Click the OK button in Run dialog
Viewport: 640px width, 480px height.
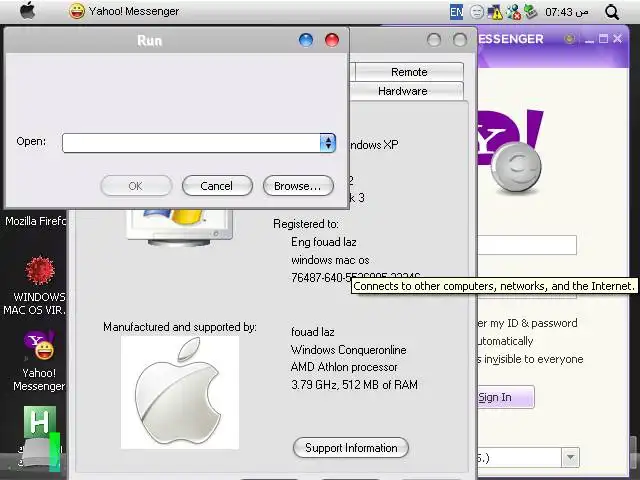coord(136,186)
